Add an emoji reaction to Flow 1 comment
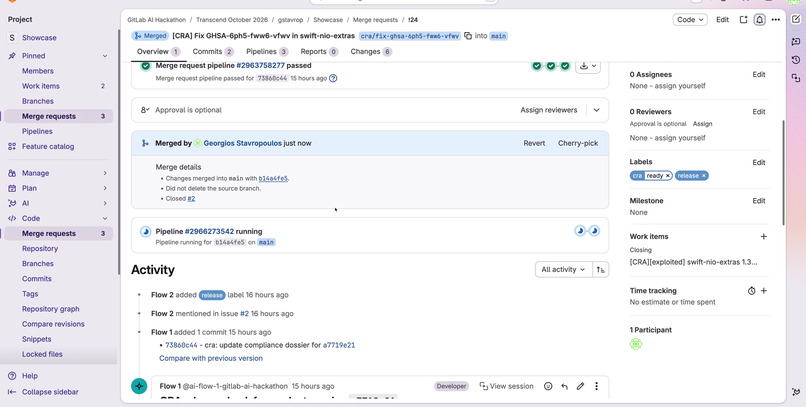The height and width of the screenshot is (407, 806). [548, 386]
